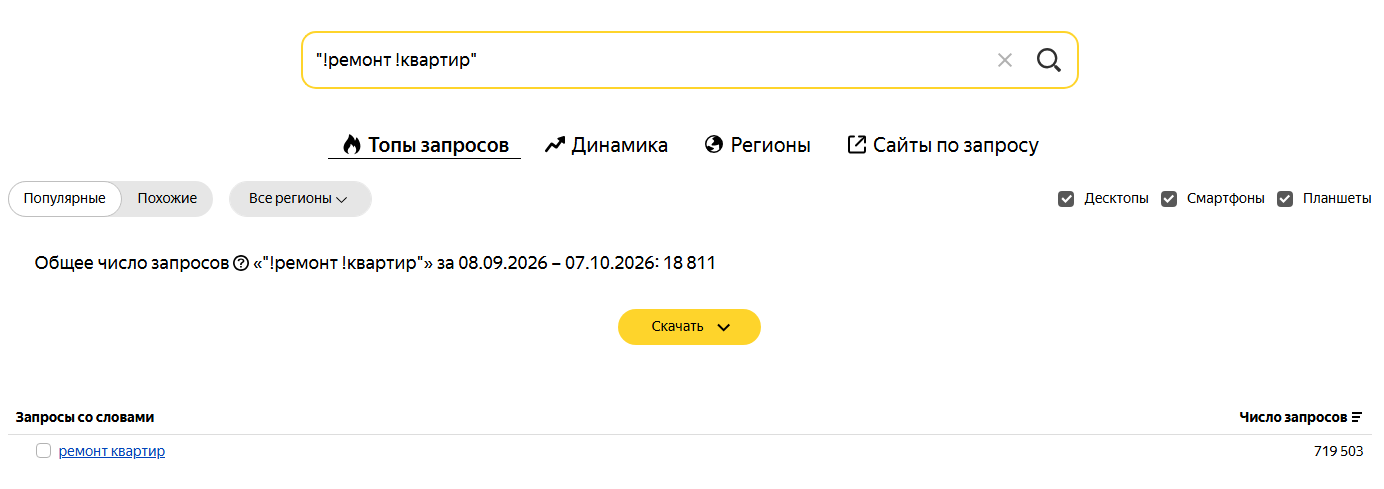Select the Похожие toggle option

coord(167,199)
